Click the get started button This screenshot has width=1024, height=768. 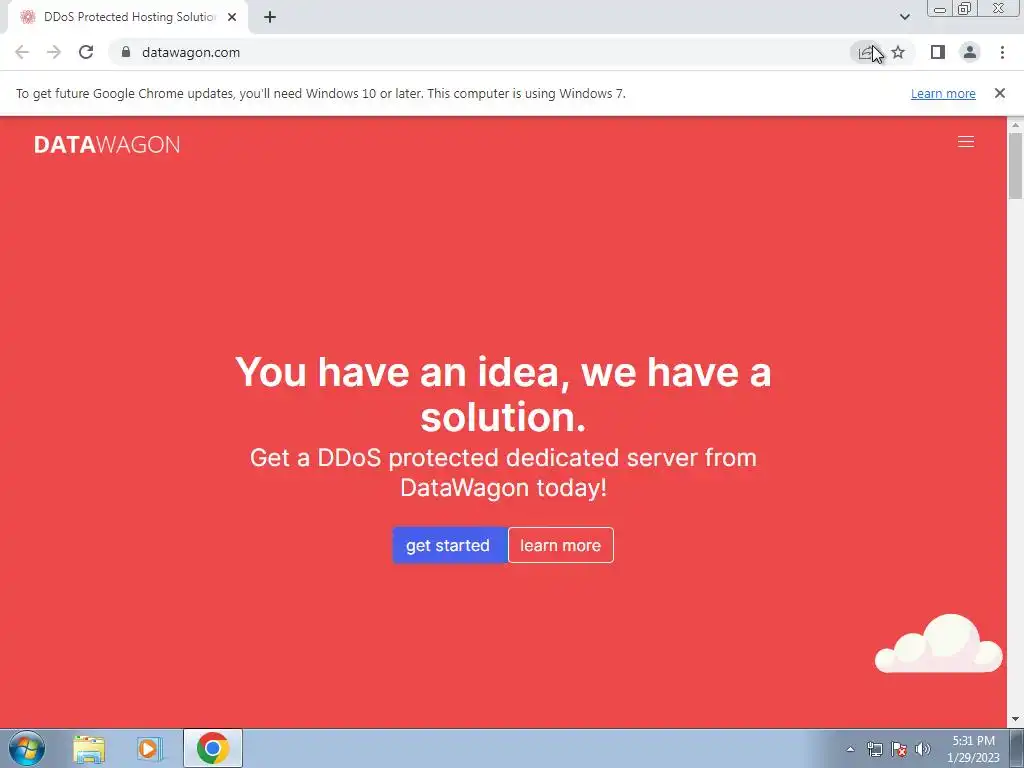(x=449, y=545)
